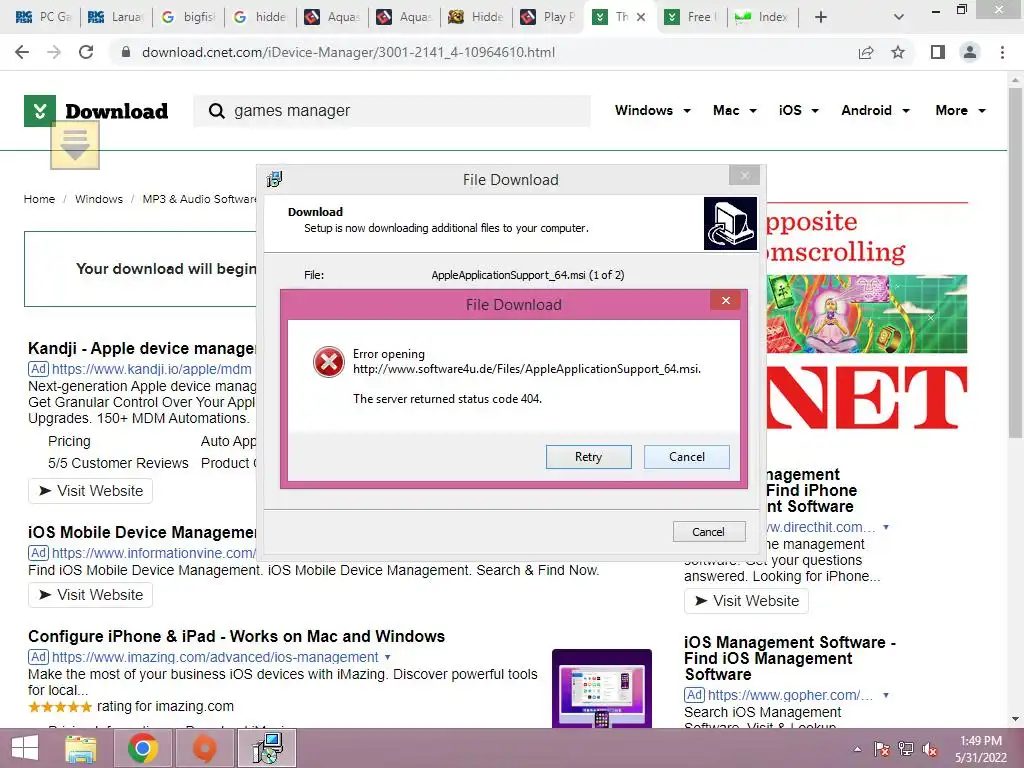Screen dimensions: 1024x768
Task: Click the yellow download arrow icon
Action: pos(75,145)
